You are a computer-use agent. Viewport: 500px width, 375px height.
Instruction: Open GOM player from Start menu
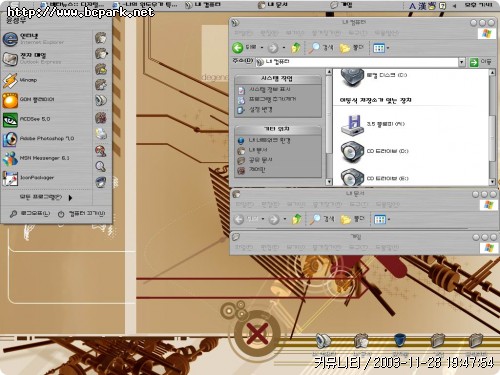(x=46, y=100)
